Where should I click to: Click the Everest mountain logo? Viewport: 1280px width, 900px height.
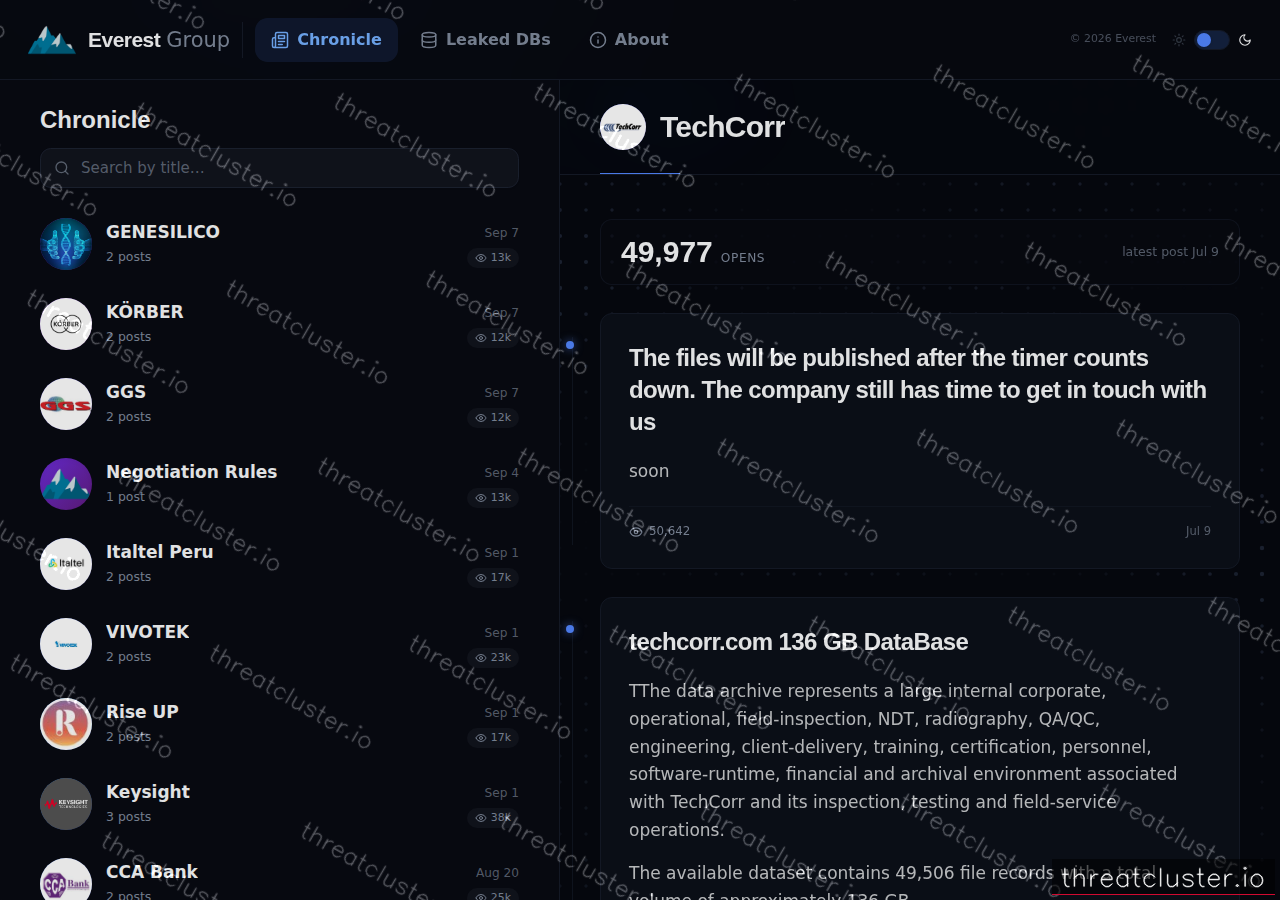pos(51,40)
